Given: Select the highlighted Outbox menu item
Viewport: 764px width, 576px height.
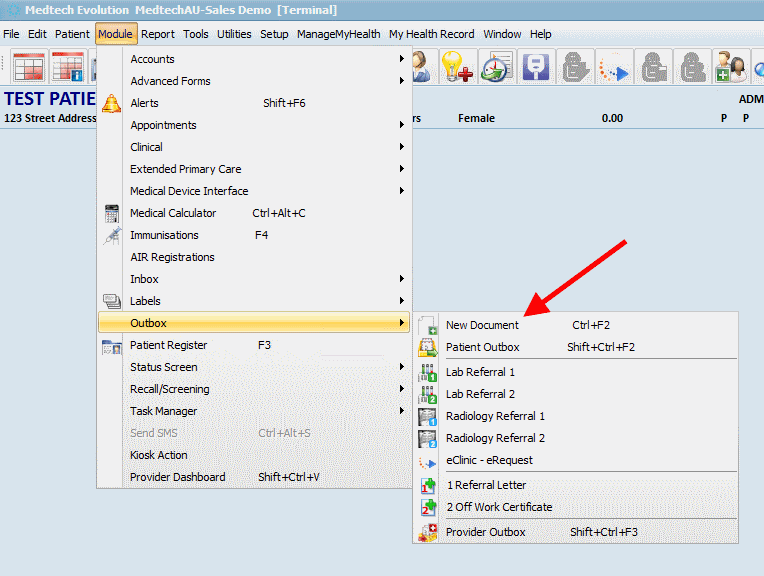Looking at the screenshot, I should pos(254,323).
